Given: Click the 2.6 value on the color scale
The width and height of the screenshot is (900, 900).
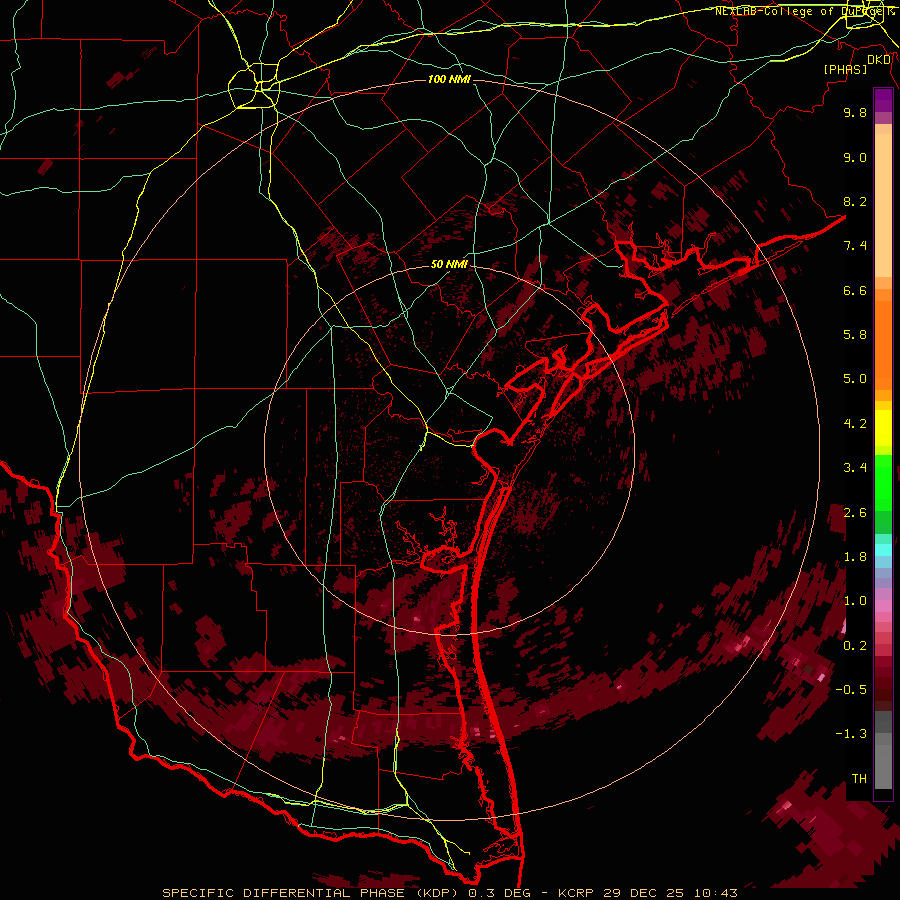Looking at the screenshot, I should point(855,513).
